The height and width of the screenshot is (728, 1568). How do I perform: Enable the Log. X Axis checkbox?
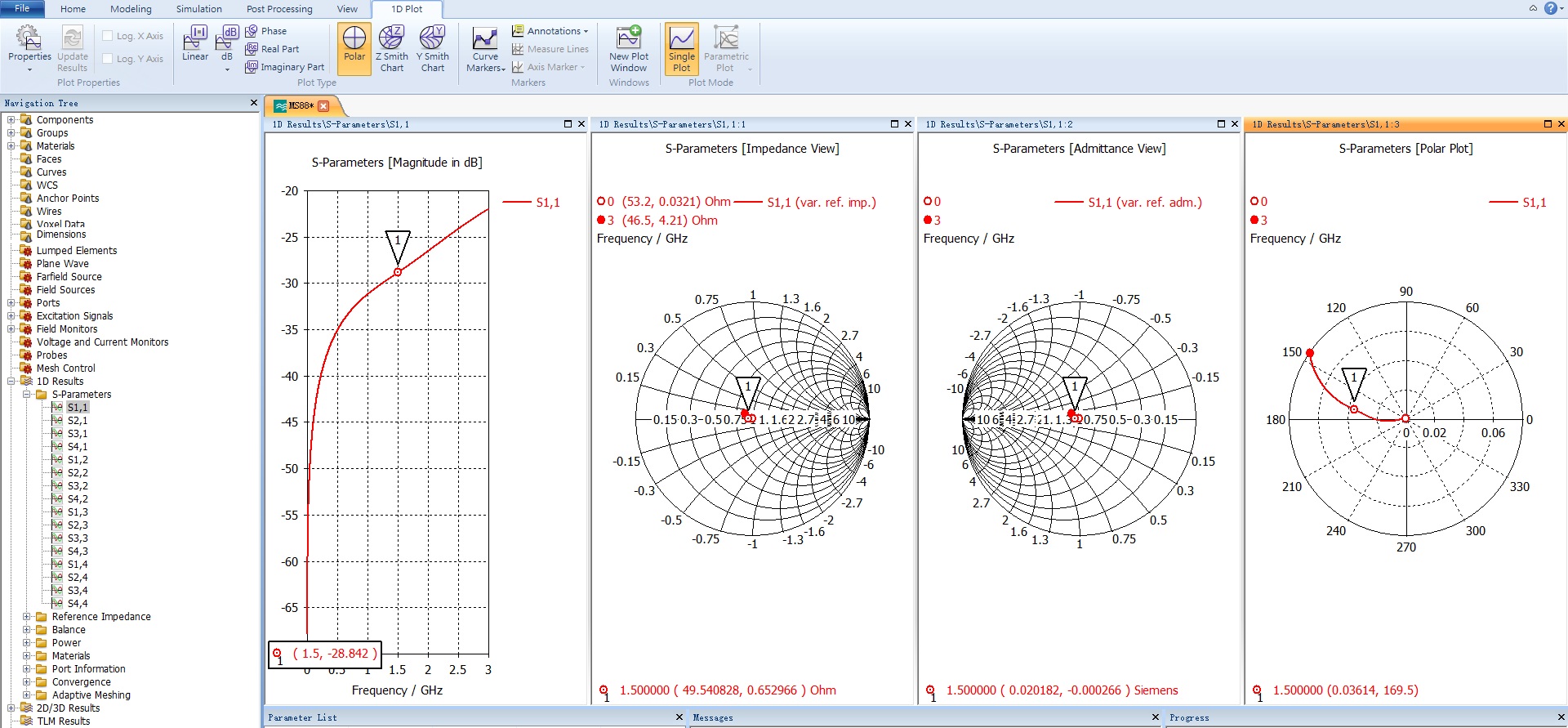click(x=107, y=36)
